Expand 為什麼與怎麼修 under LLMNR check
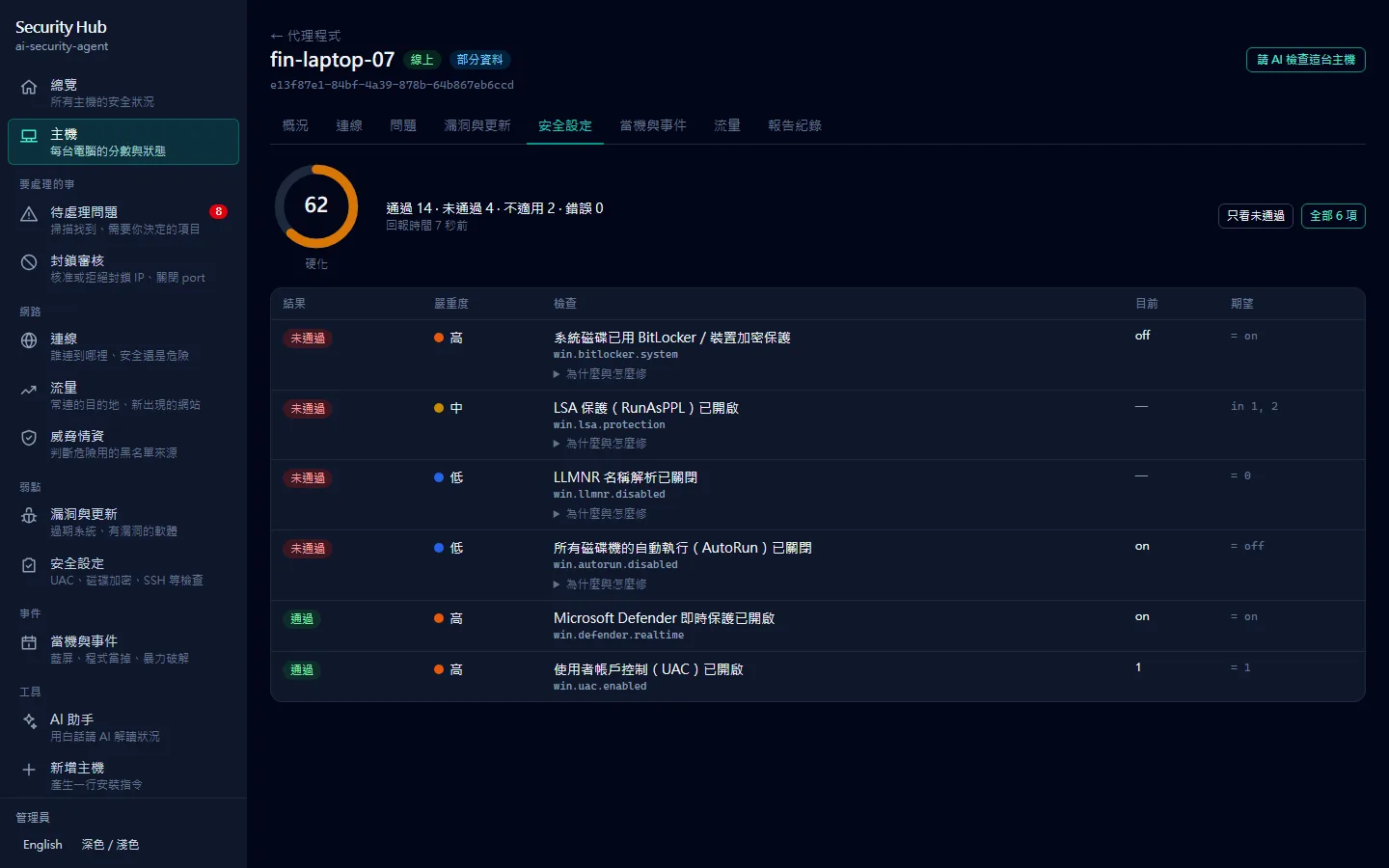Screen dimensions: 1389x868 pyautogui.click(x=600, y=514)
